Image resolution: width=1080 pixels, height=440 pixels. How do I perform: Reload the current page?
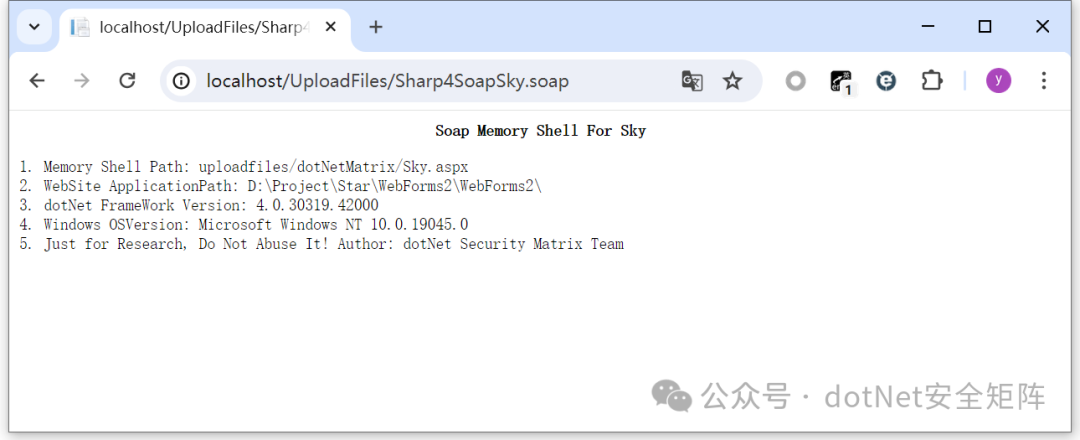click(x=127, y=81)
